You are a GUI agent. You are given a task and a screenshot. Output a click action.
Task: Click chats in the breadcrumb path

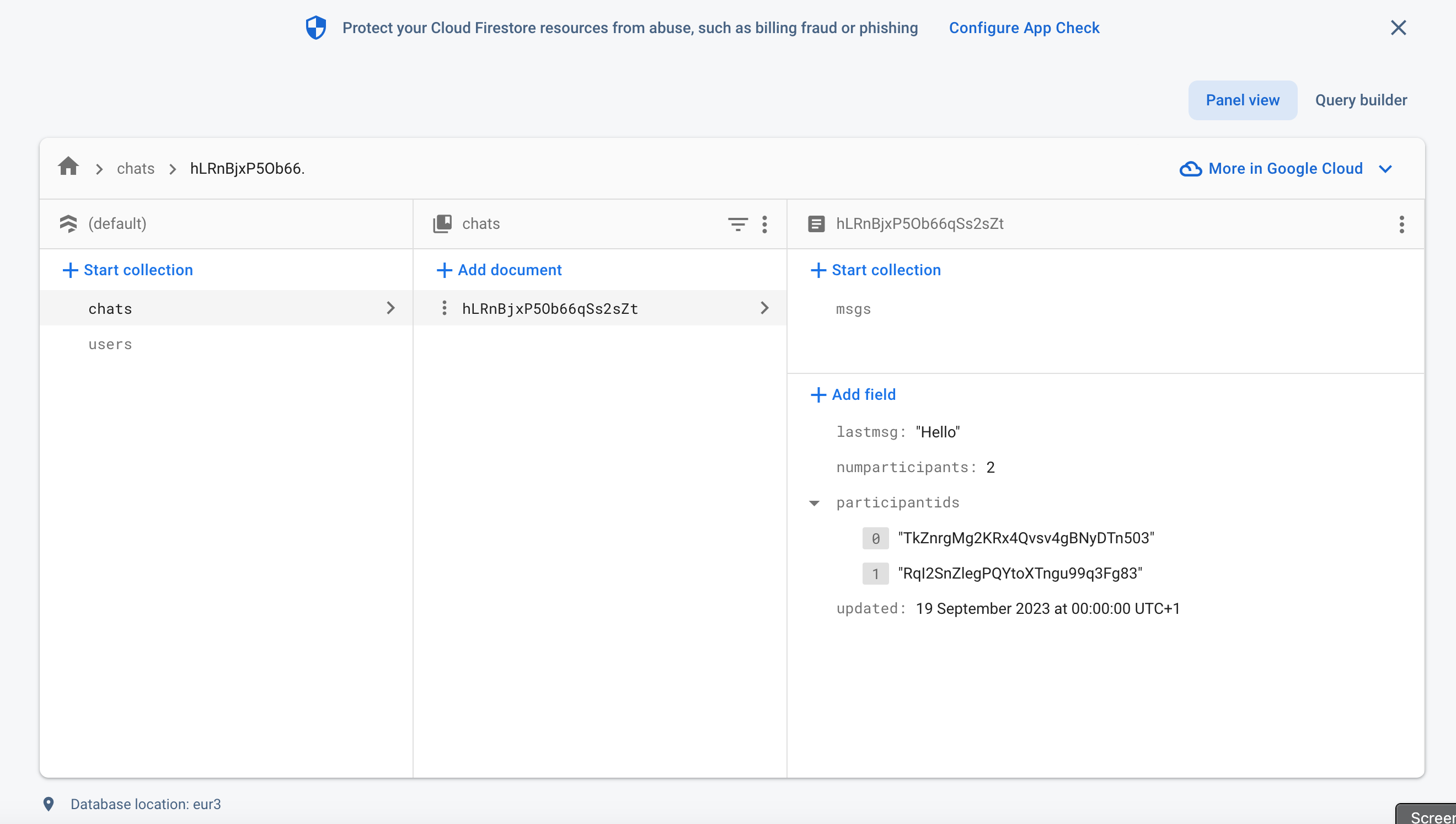(x=136, y=169)
